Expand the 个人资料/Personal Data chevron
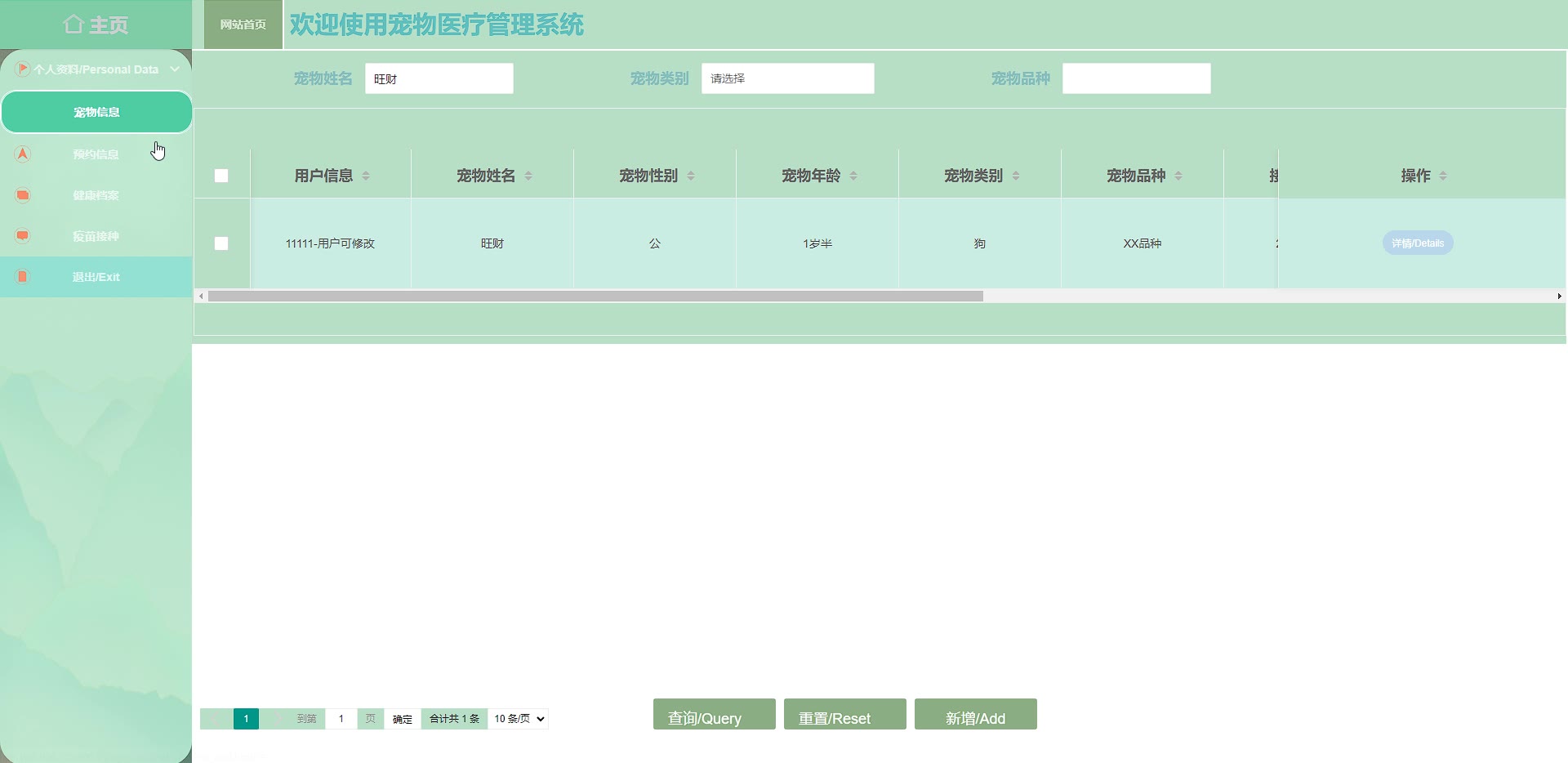Screen dimensions: 1568x763 tap(175, 69)
